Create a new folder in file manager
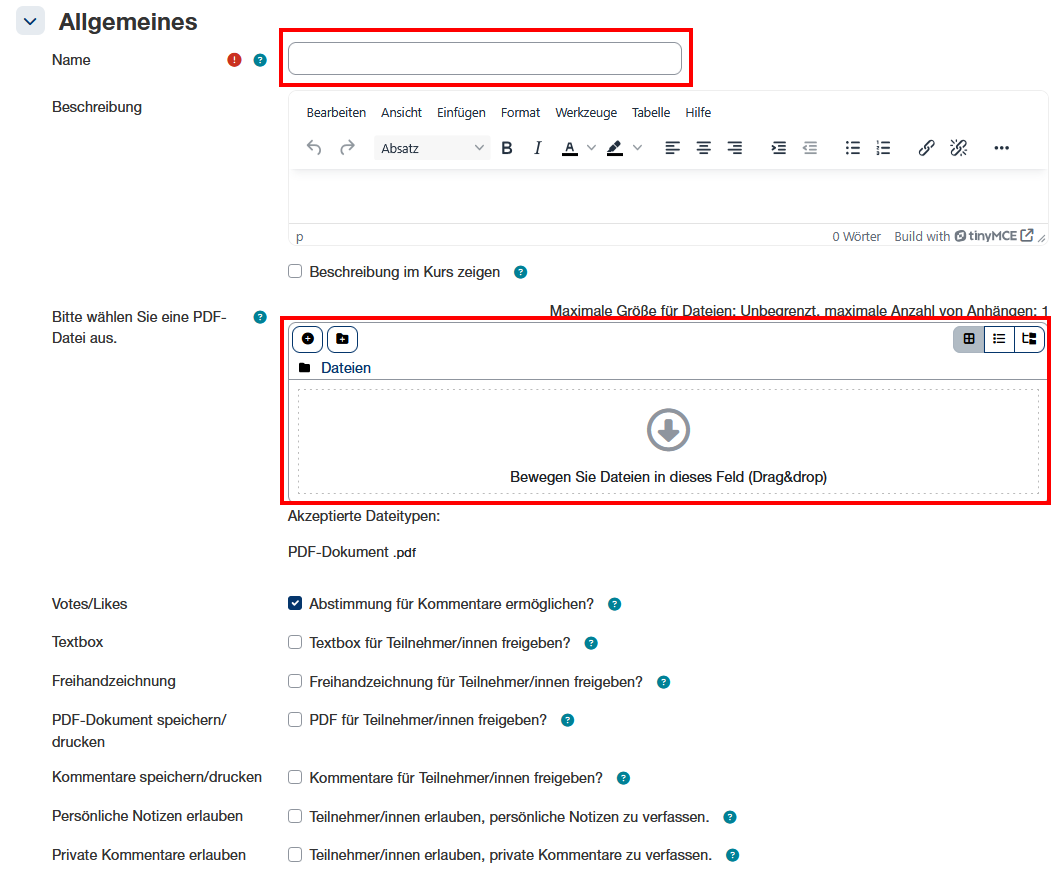The image size is (1064, 874). coord(342,339)
